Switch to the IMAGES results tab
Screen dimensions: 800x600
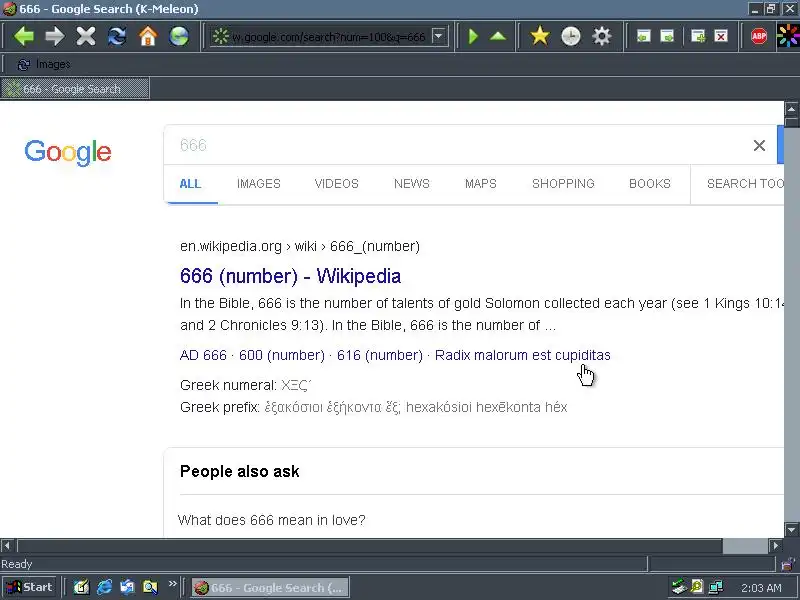click(x=259, y=184)
